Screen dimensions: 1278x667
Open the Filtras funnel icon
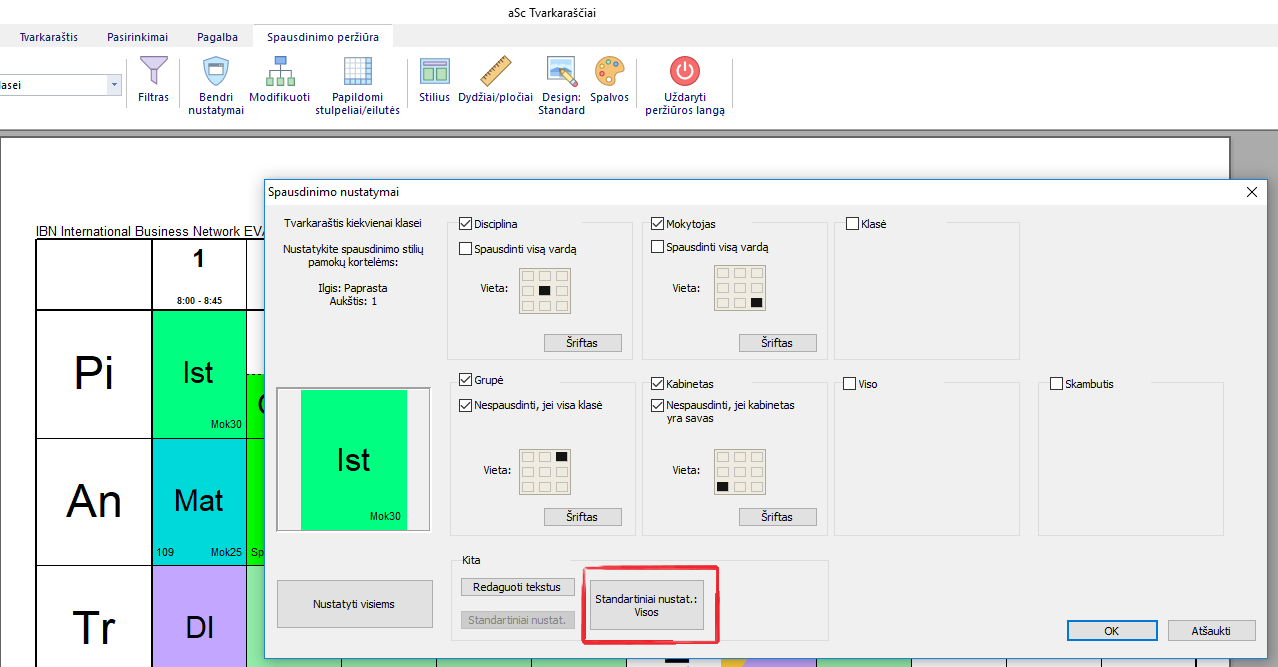click(153, 72)
